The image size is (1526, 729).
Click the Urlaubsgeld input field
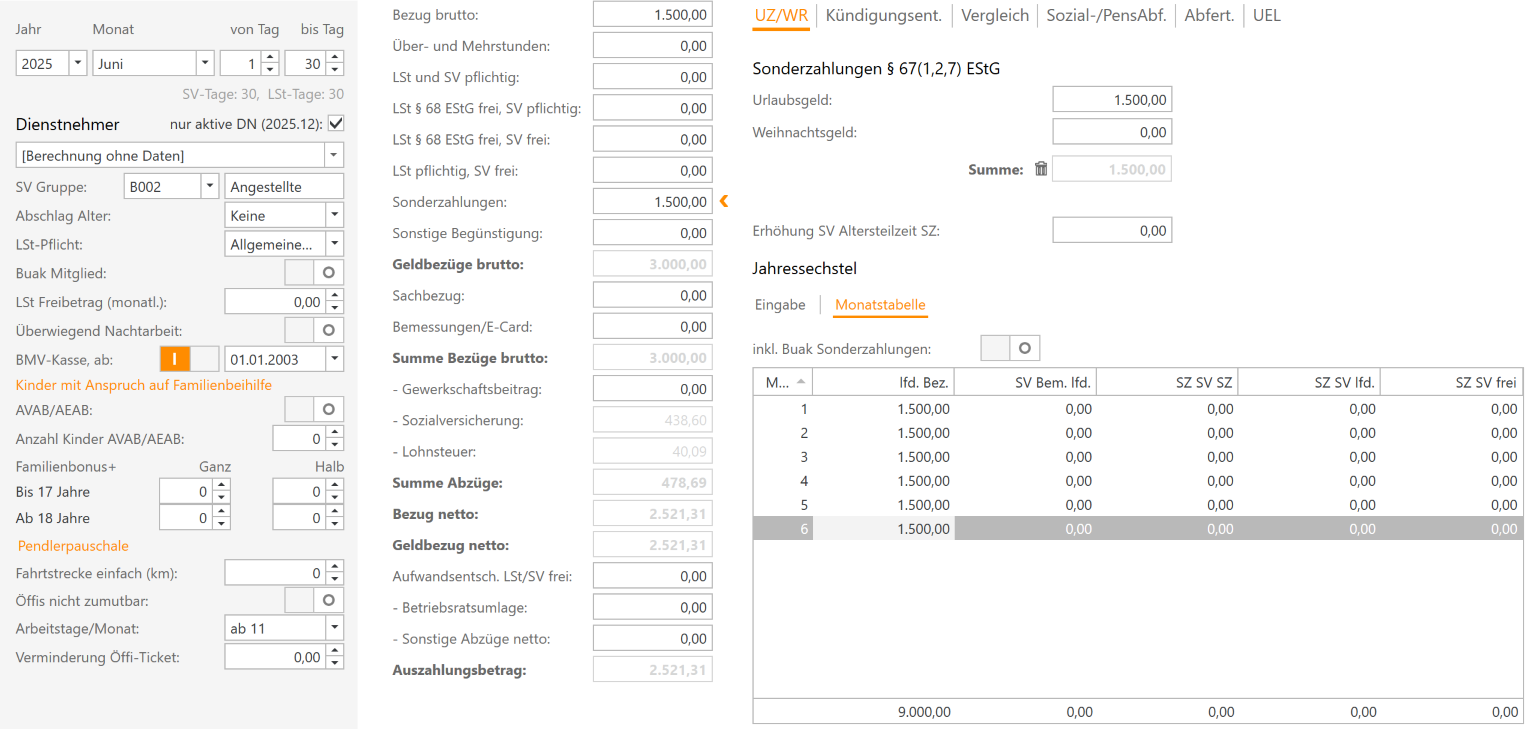click(1111, 100)
